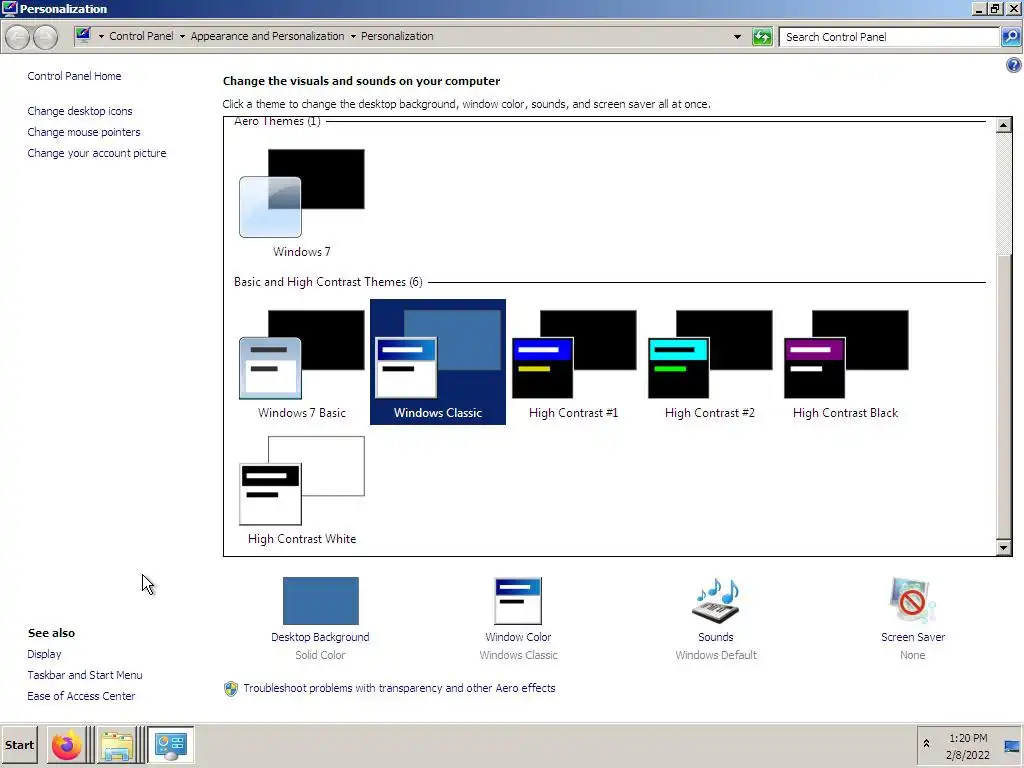Open Change desktop icons link

80,111
